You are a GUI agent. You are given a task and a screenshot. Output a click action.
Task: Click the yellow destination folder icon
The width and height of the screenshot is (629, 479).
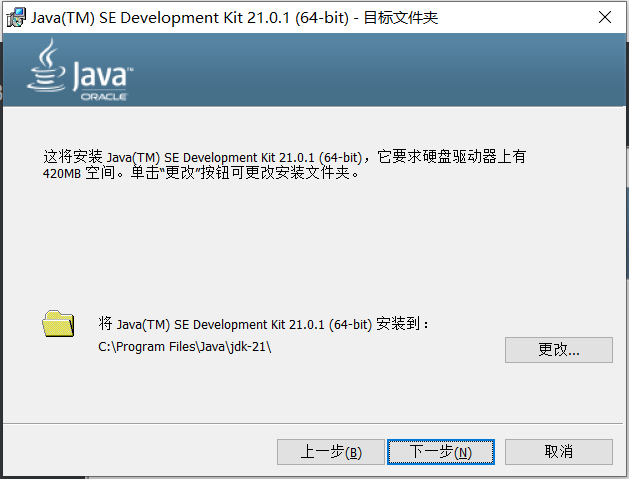[x=58, y=323]
